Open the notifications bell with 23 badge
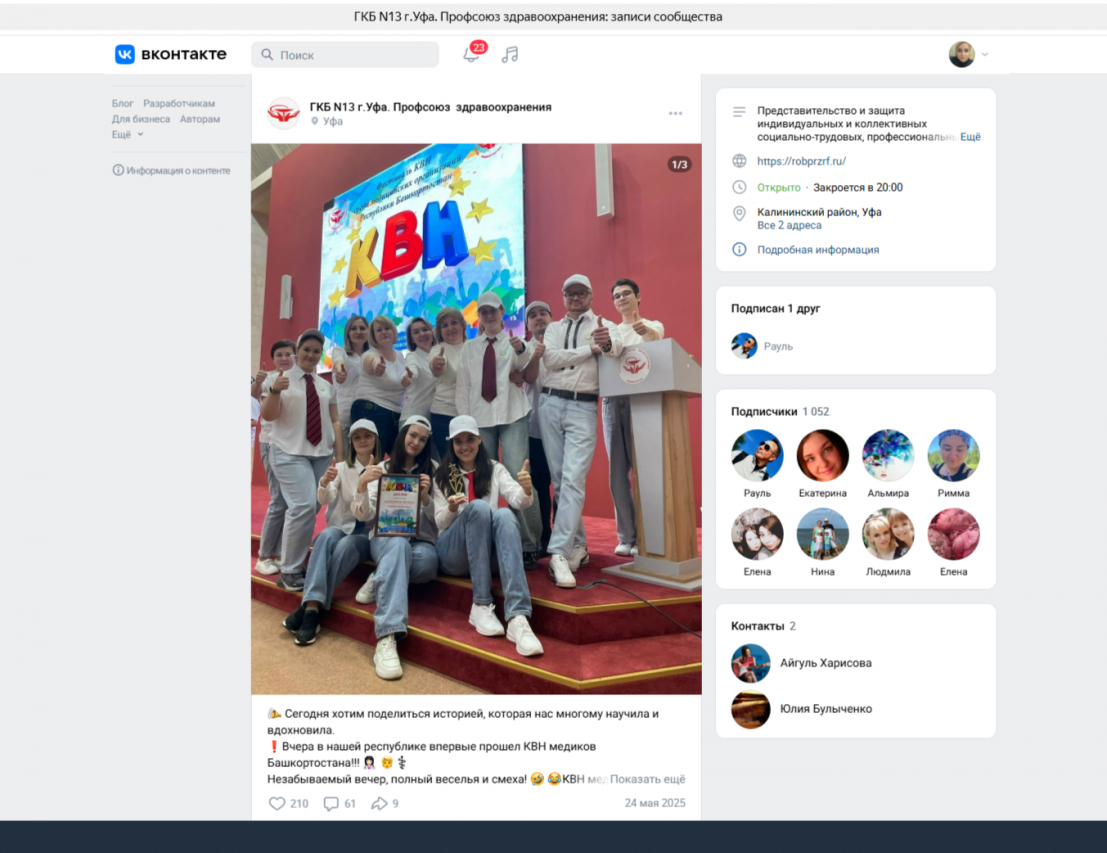 pos(473,53)
